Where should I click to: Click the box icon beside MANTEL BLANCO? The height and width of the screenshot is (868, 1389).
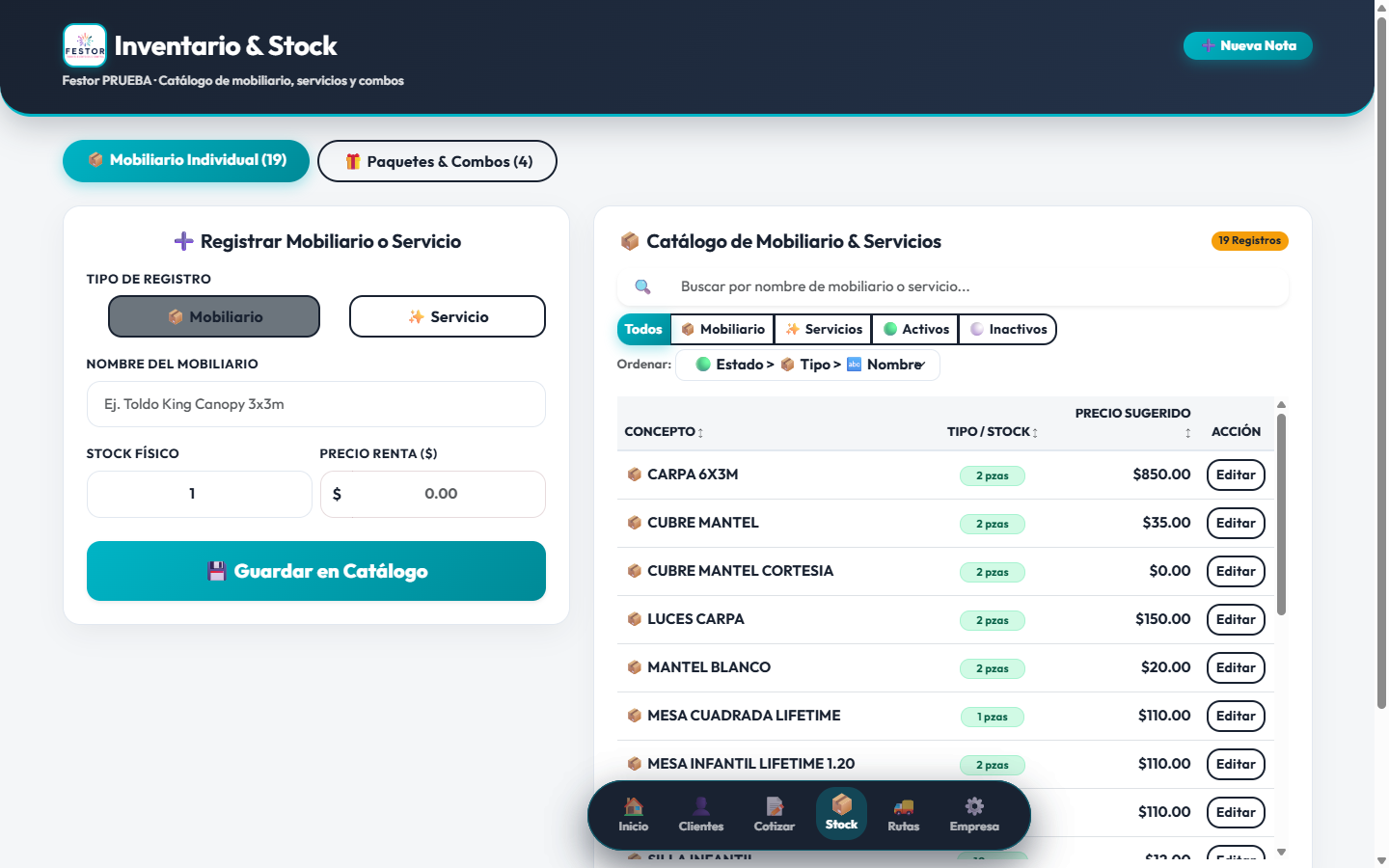[635, 667]
